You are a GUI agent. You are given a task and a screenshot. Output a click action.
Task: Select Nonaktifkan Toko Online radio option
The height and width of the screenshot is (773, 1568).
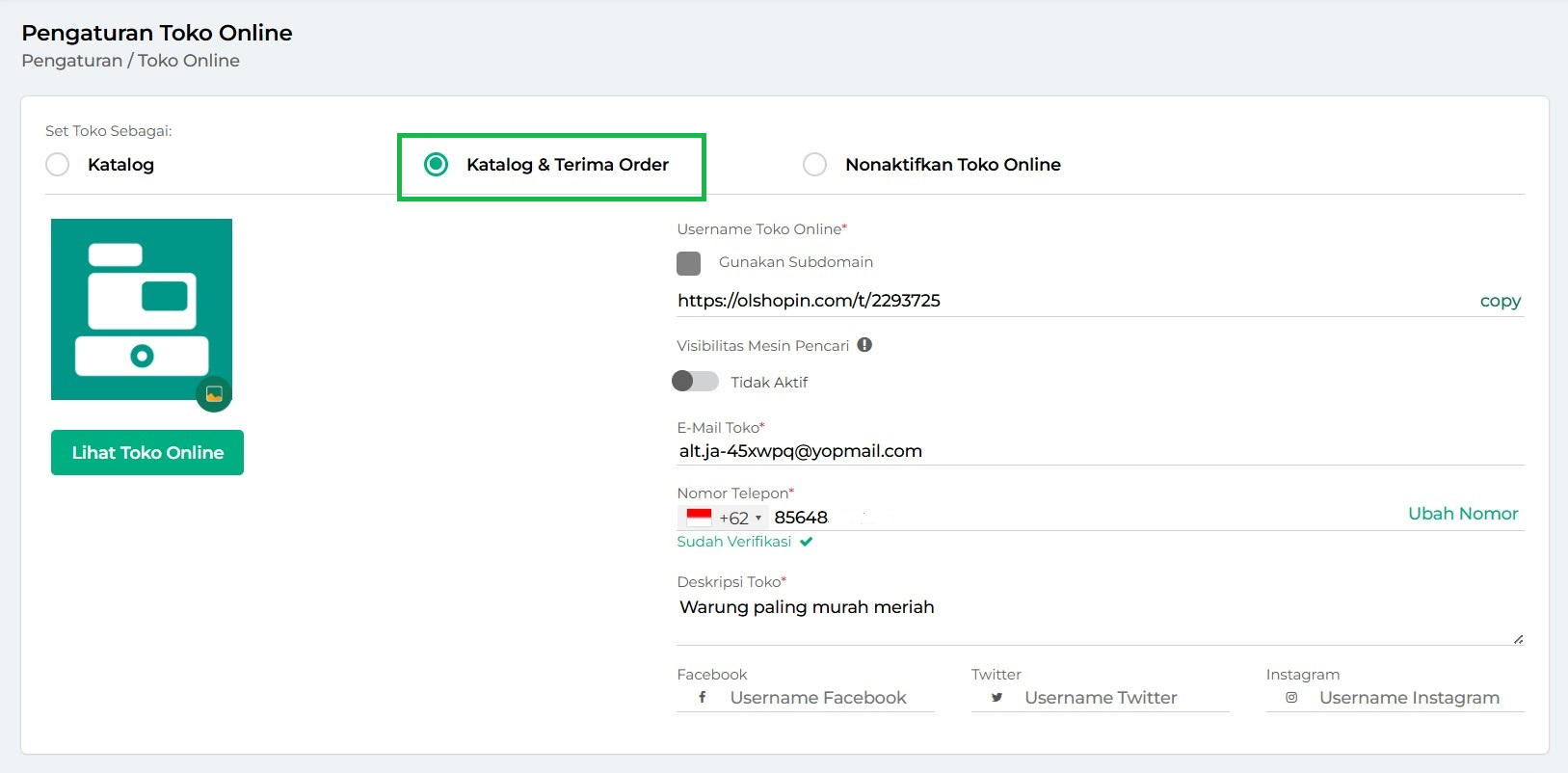point(814,165)
